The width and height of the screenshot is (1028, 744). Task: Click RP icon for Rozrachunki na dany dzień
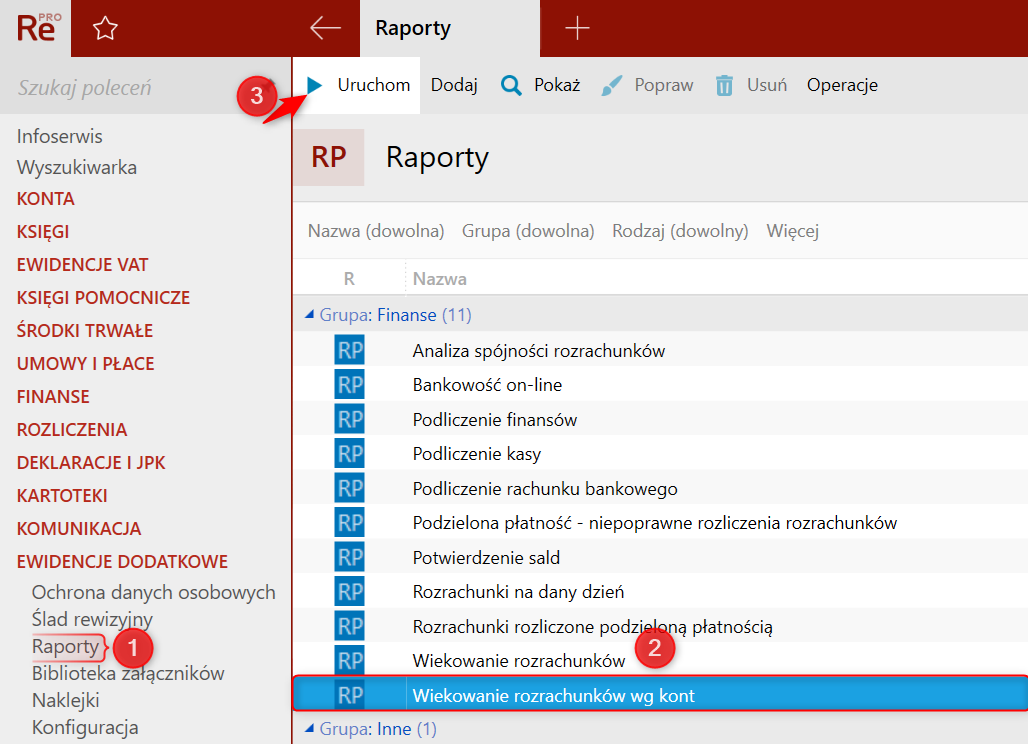coord(349,592)
